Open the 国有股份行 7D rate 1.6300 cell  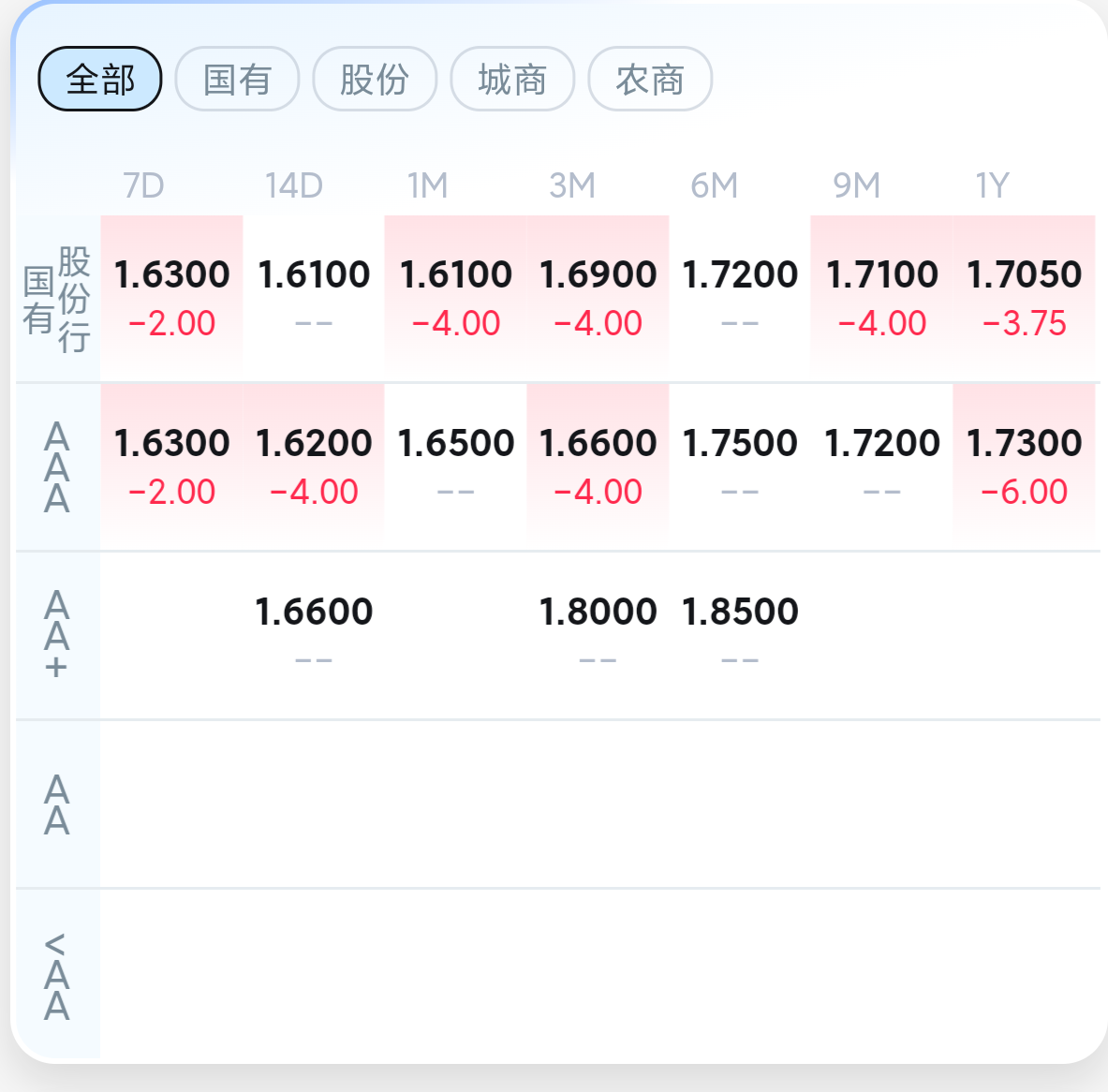coord(171,298)
